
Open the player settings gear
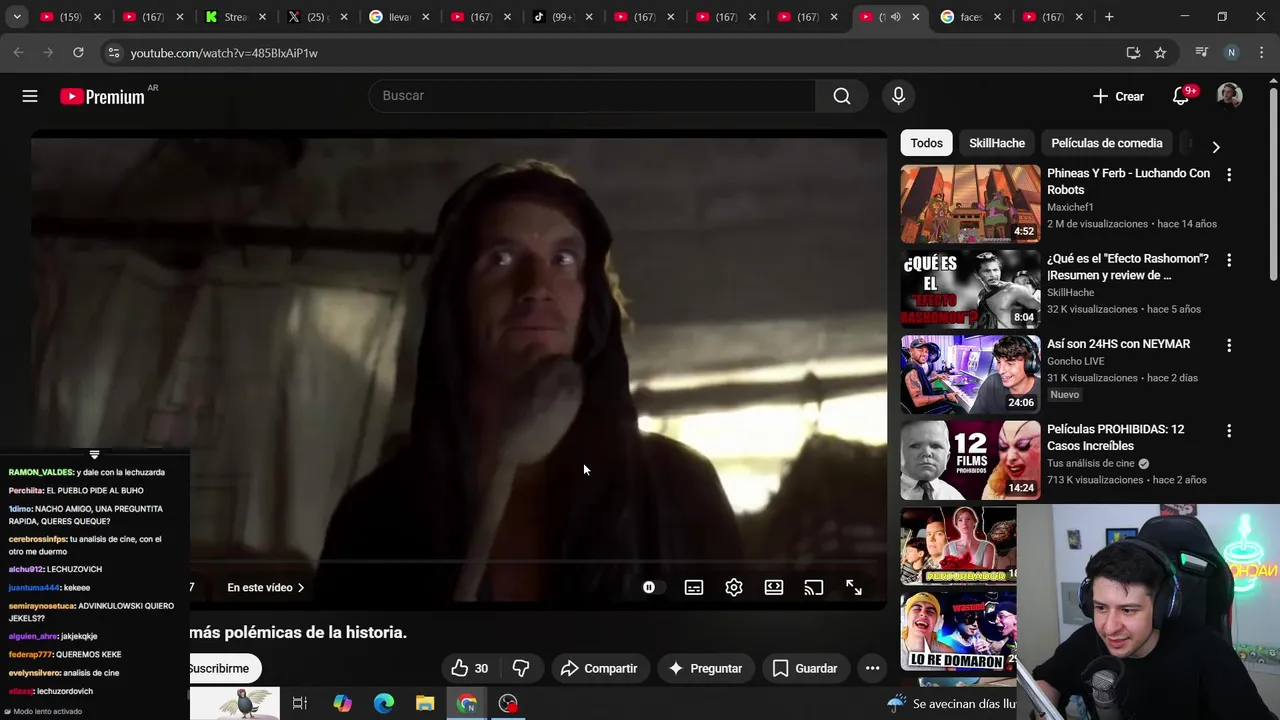coord(734,588)
